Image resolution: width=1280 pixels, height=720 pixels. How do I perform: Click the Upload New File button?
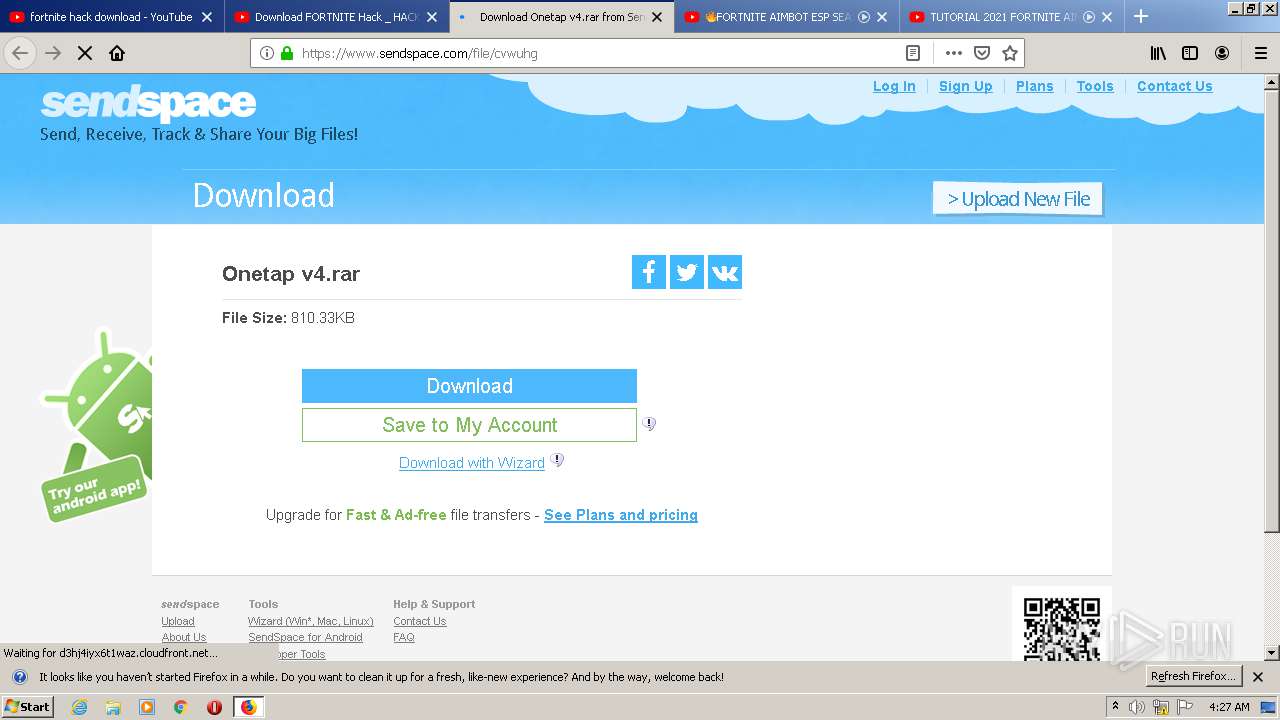tap(1018, 199)
